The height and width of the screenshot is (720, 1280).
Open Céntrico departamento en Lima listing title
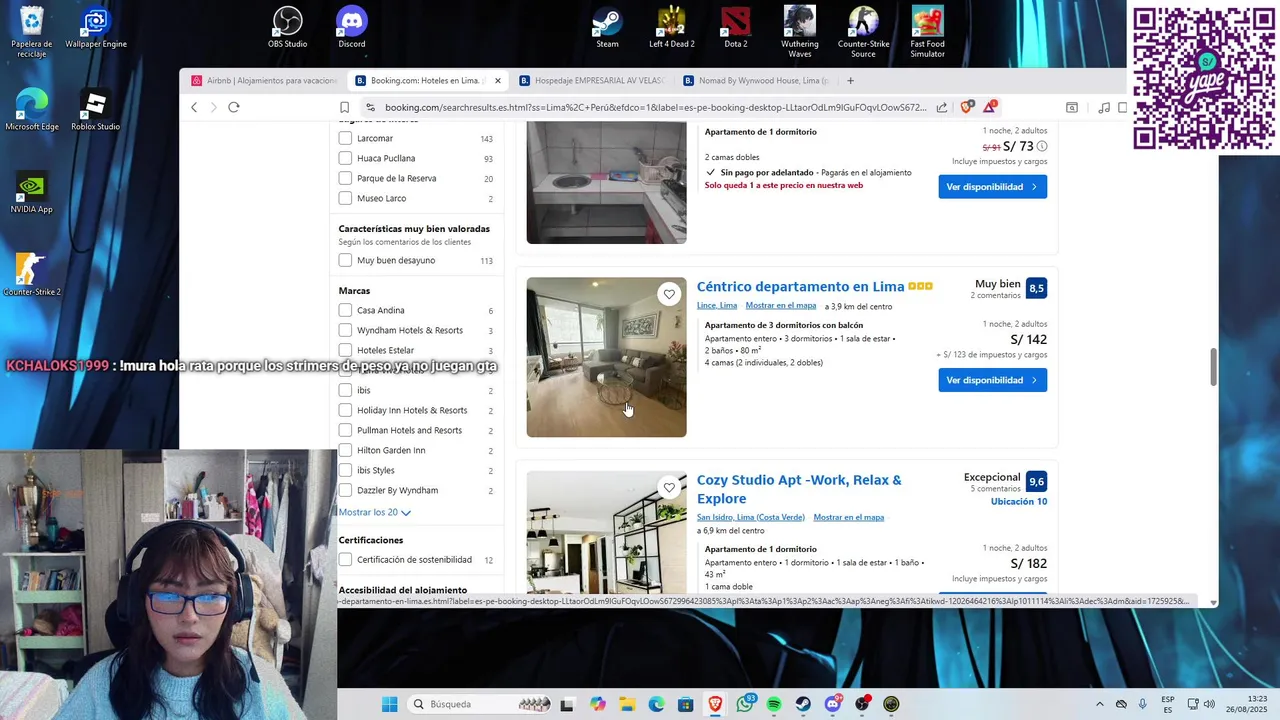[800, 287]
